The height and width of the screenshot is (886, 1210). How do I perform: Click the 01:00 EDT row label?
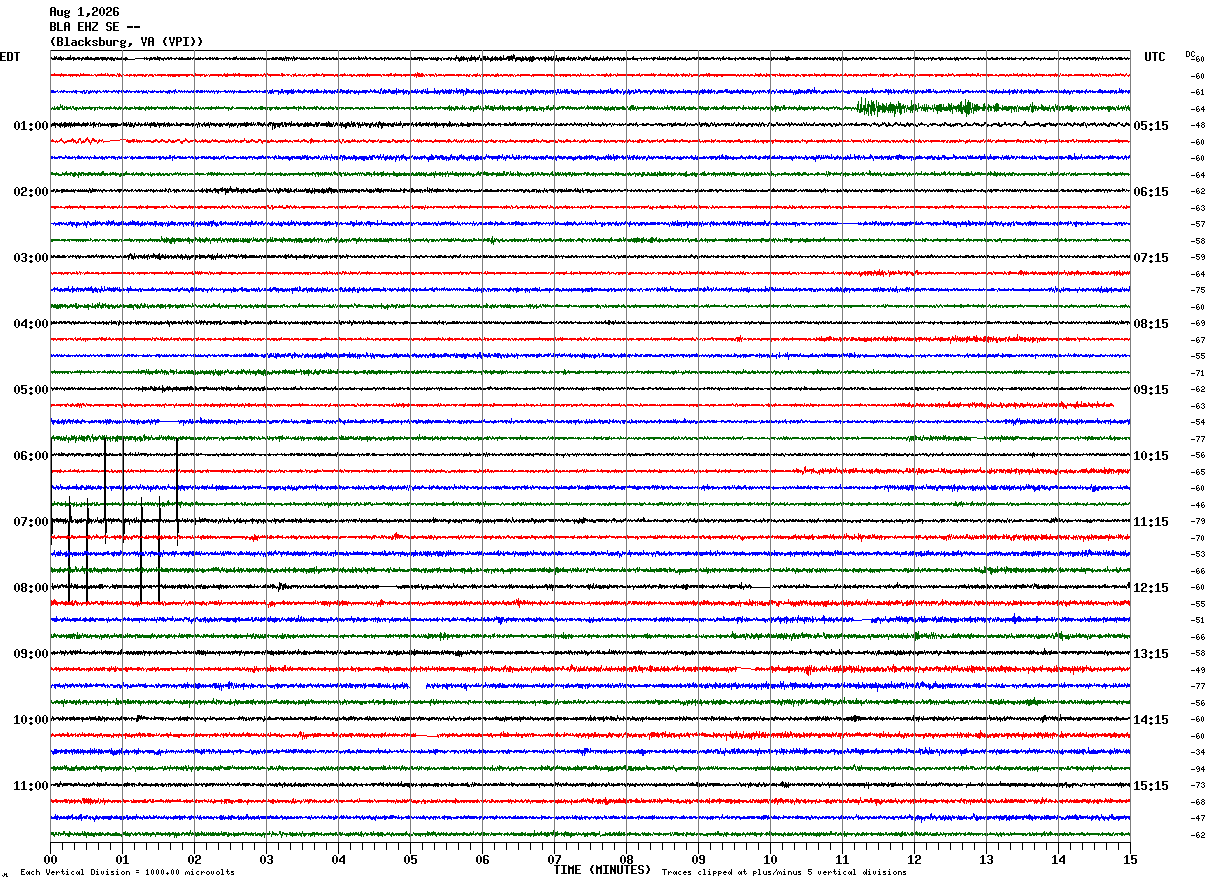(x=31, y=126)
